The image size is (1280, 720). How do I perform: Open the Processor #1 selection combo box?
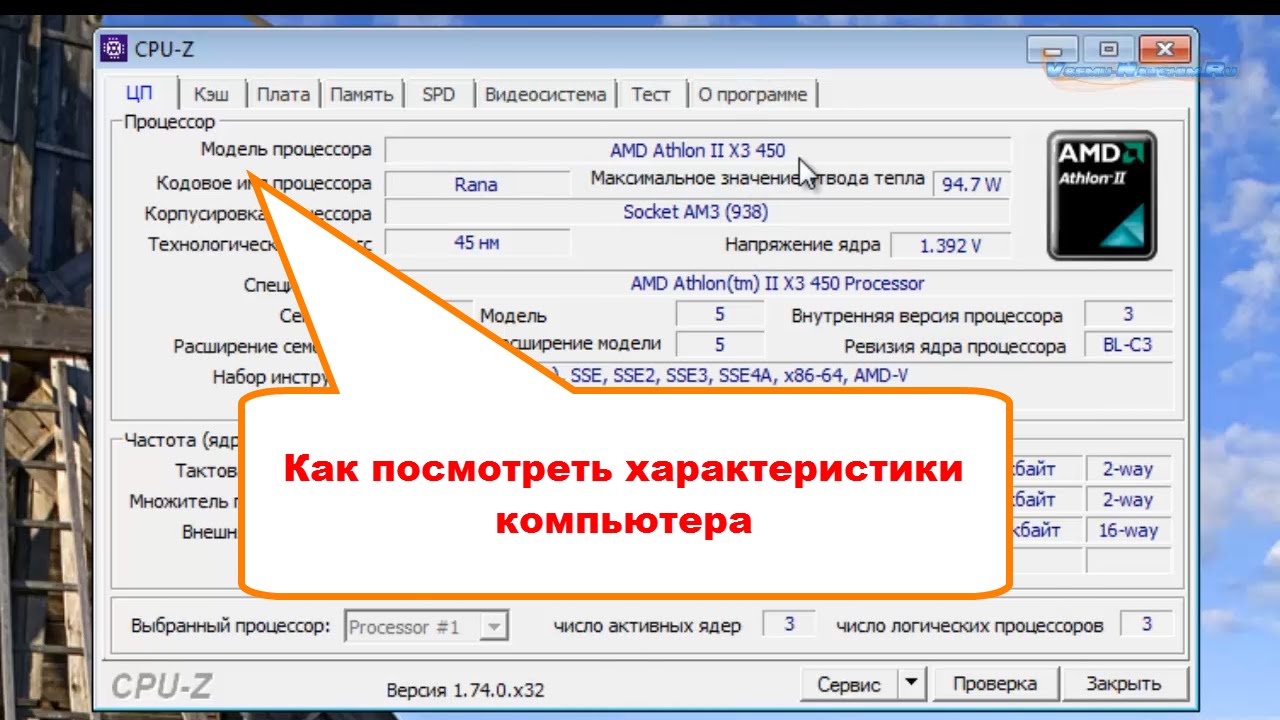tap(426, 627)
